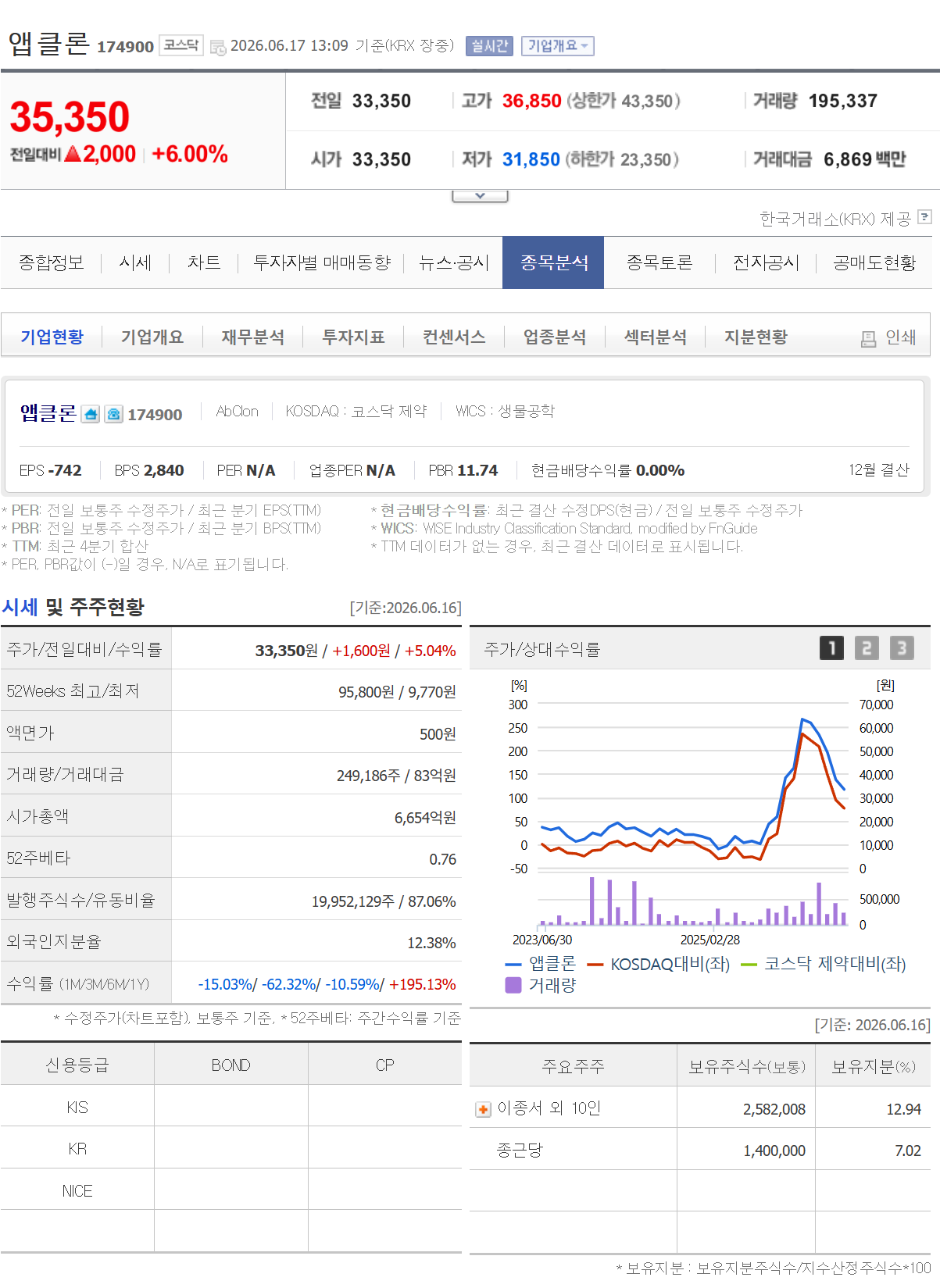Click the 실시간 badge
The height and width of the screenshot is (1288, 940).
tap(489, 46)
